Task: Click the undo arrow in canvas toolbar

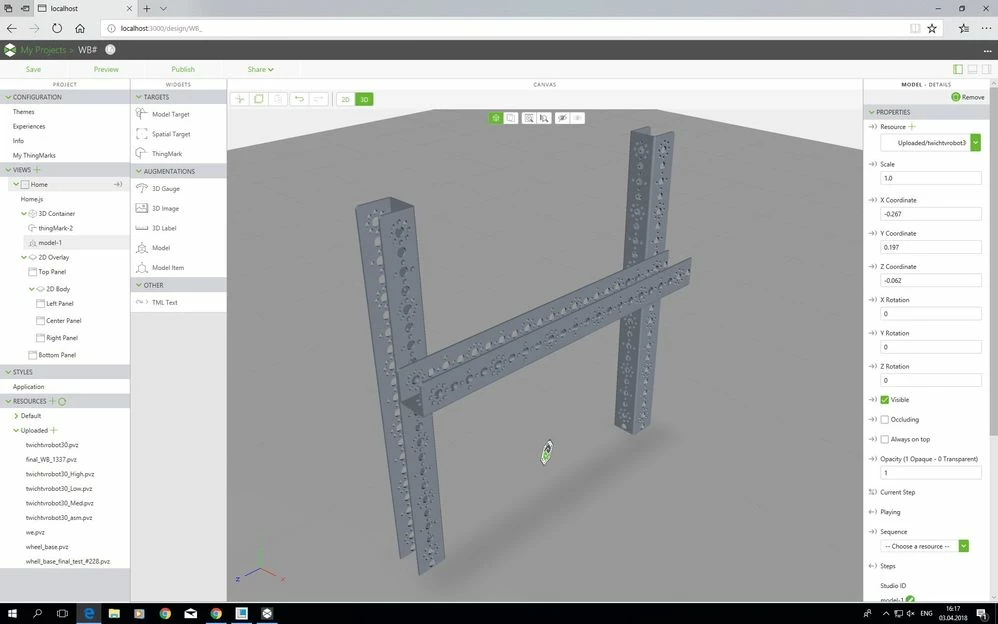Action: point(299,99)
